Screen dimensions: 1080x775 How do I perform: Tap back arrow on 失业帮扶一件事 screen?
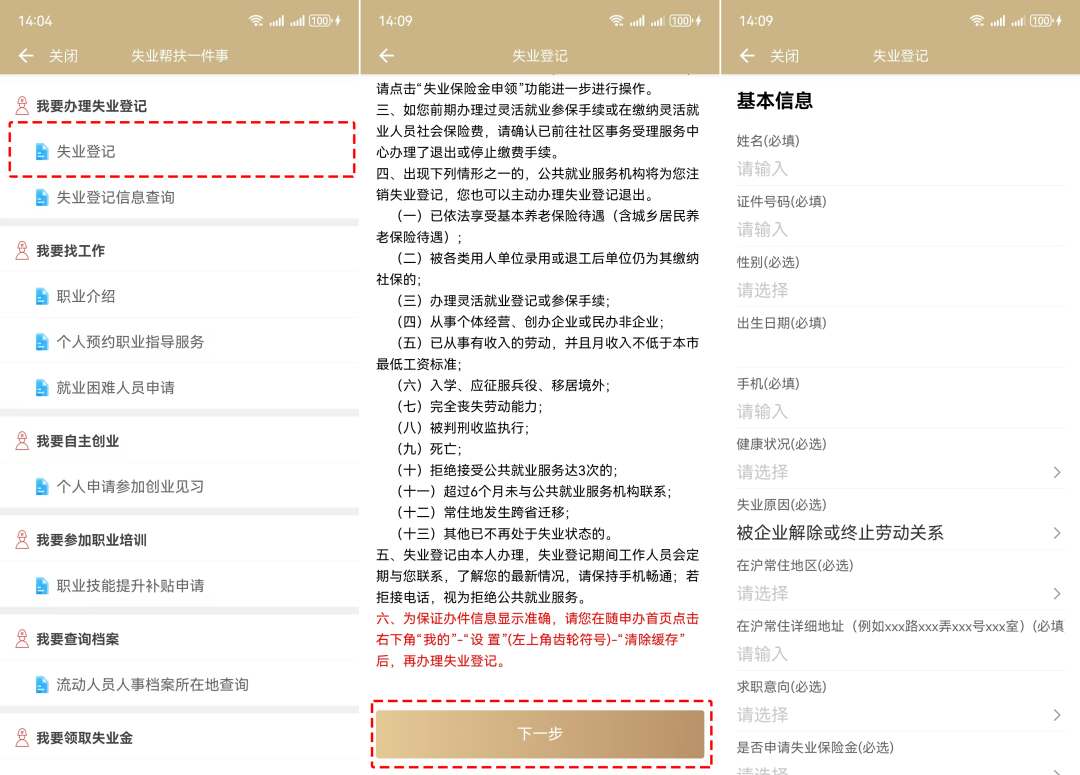[x=26, y=56]
